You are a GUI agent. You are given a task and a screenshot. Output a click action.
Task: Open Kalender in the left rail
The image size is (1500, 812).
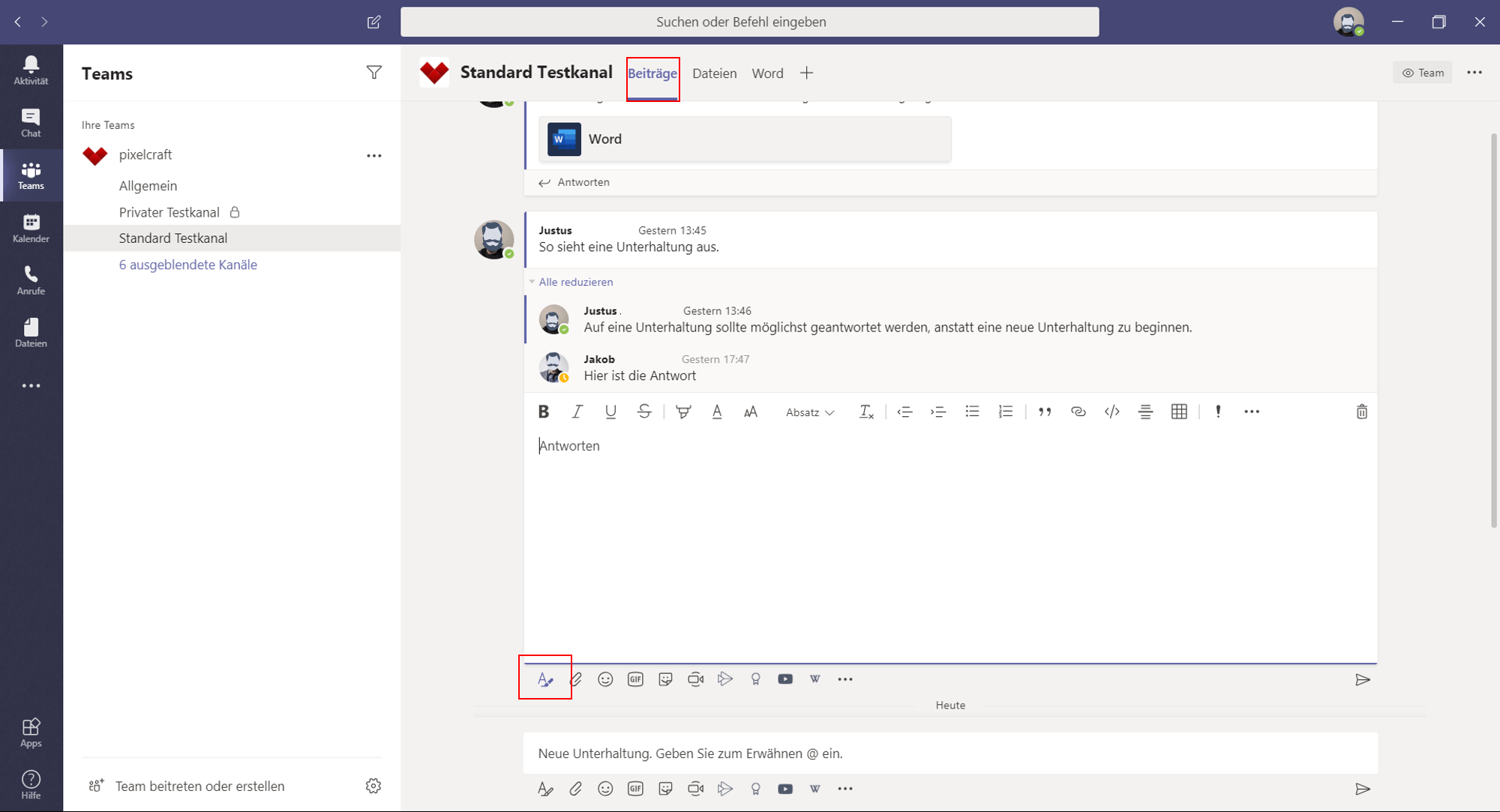pyautogui.click(x=31, y=228)
